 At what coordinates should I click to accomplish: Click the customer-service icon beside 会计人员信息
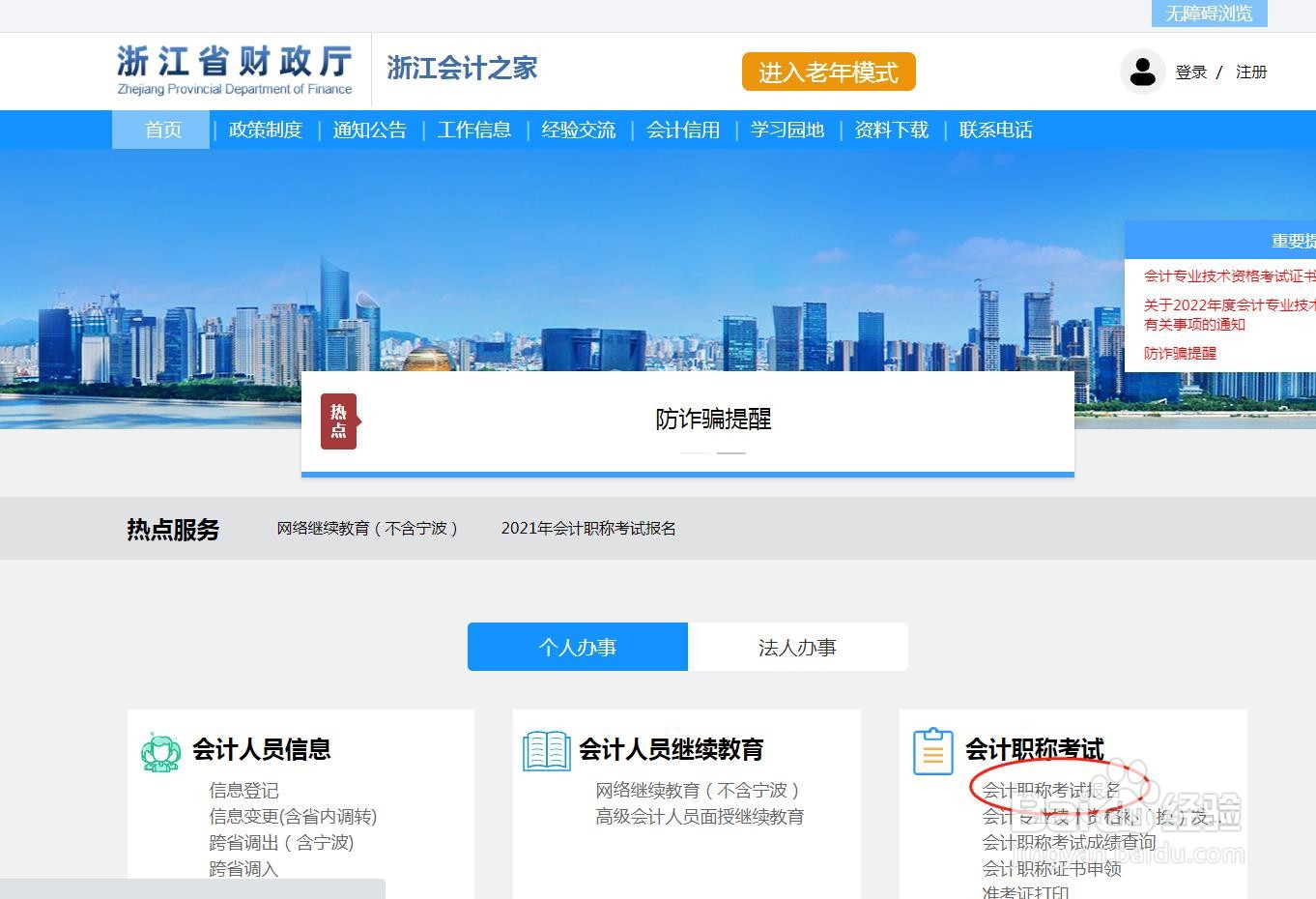[160, 749]
